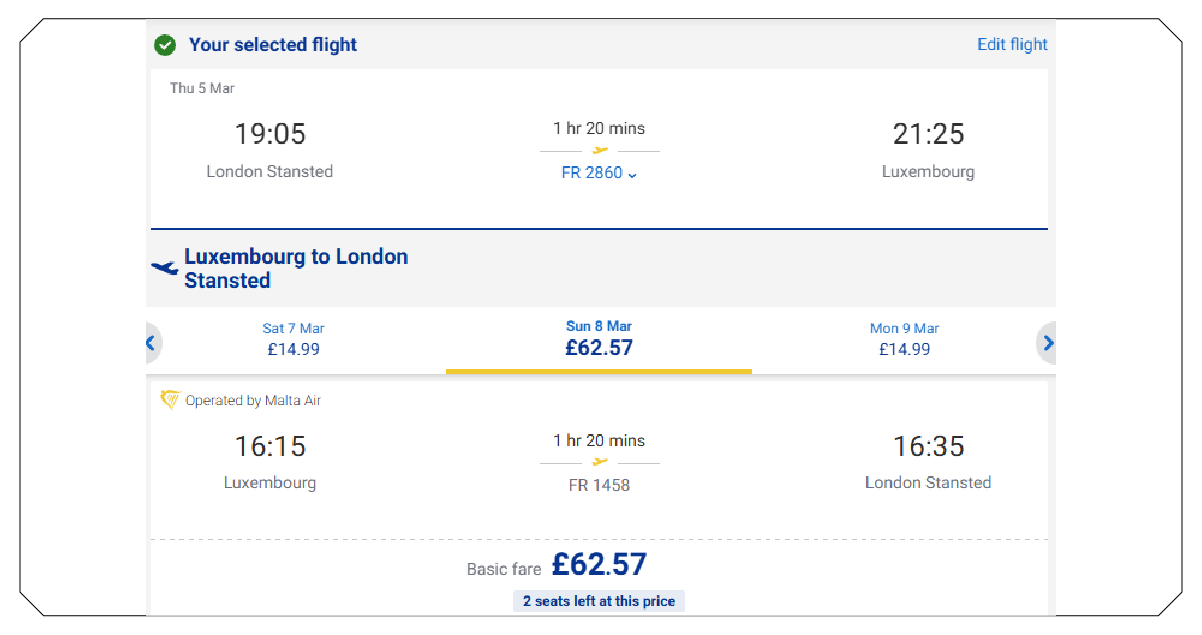This screenshot has width=1202, height=635.
Task: Click the 2 seats left badge
Action: click(598, 600)
